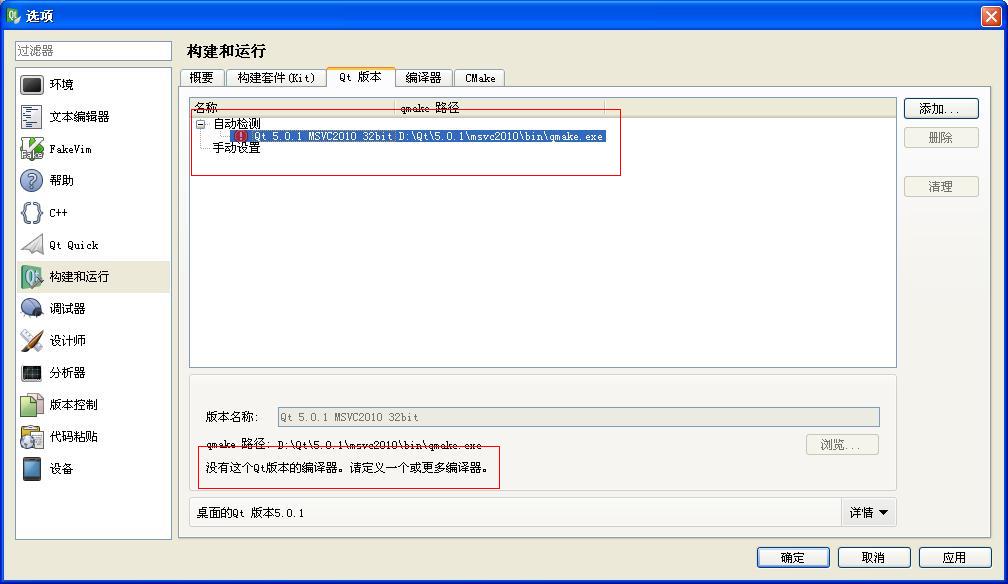Close the 选项 dialog window
1008x584 pixels.
(x=991, y=16)
